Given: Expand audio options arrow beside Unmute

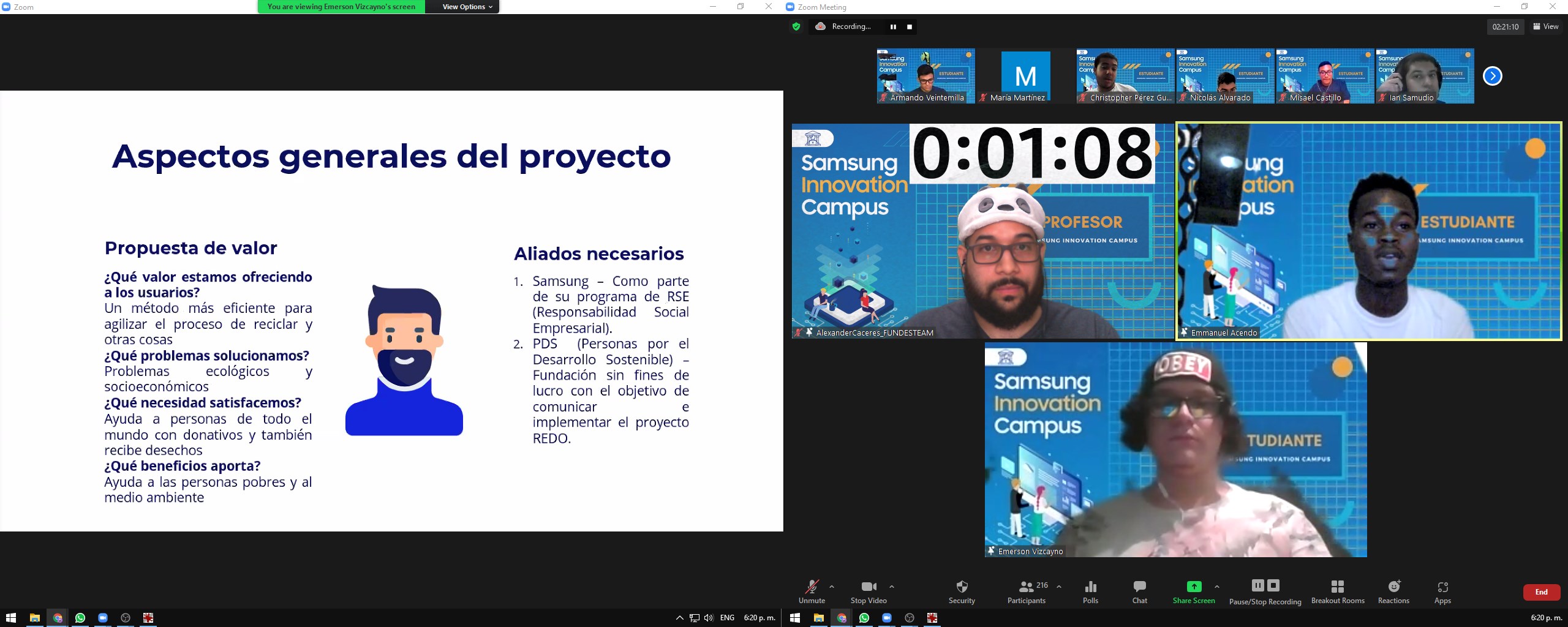Looking at the screenshot, I should tap(832, 587).
